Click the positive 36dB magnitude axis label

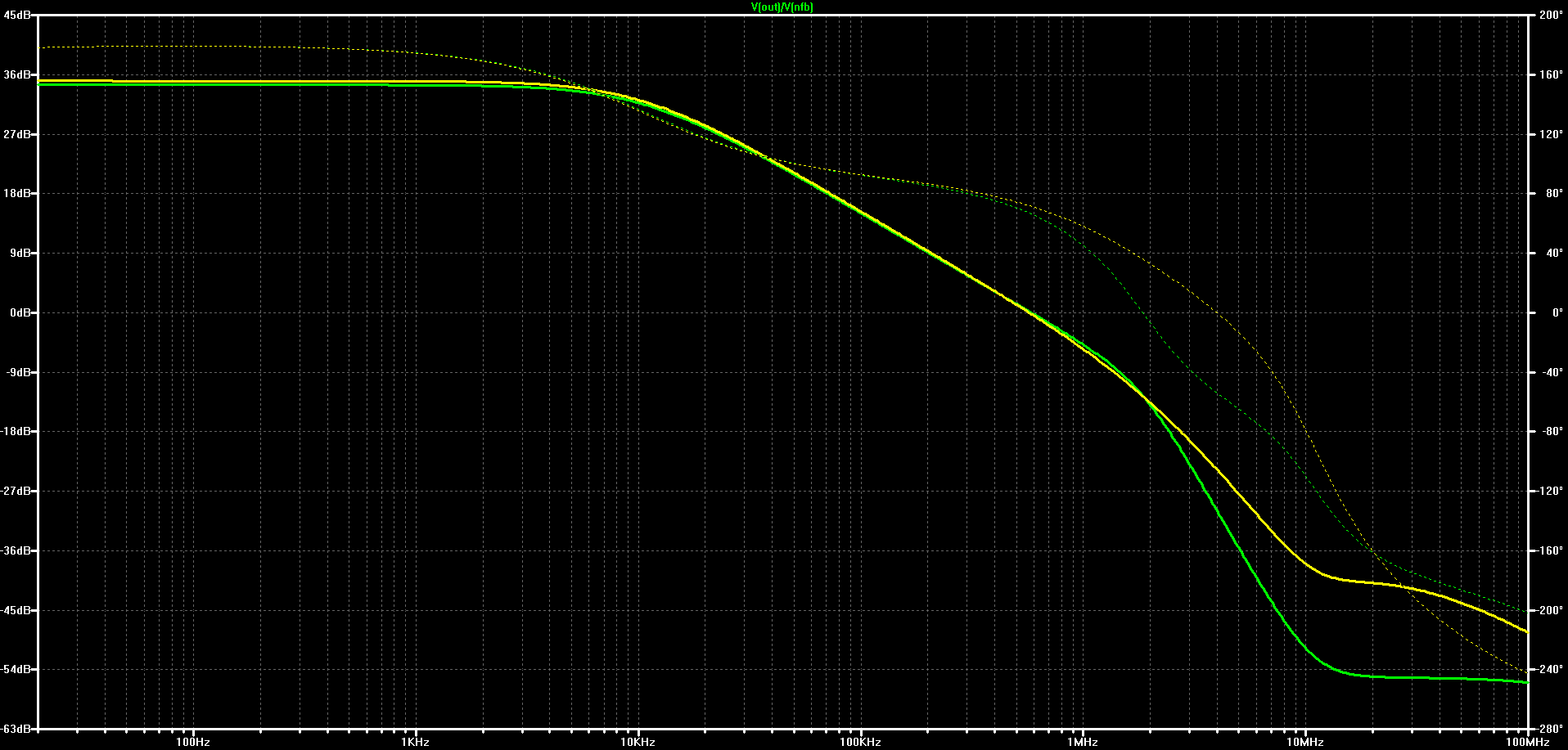pos(17,74)
